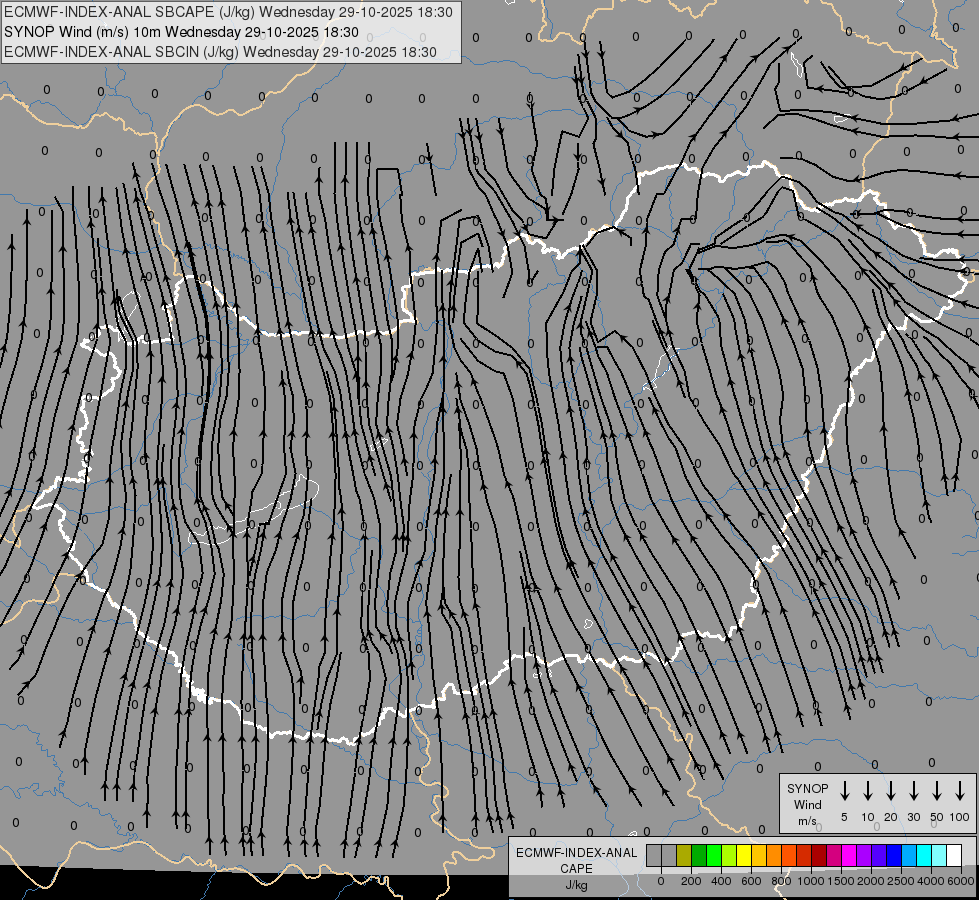Click the 800 tick label on CAPE colorbar
Viewport: 979px width, 900px height.
coord(781,881)
